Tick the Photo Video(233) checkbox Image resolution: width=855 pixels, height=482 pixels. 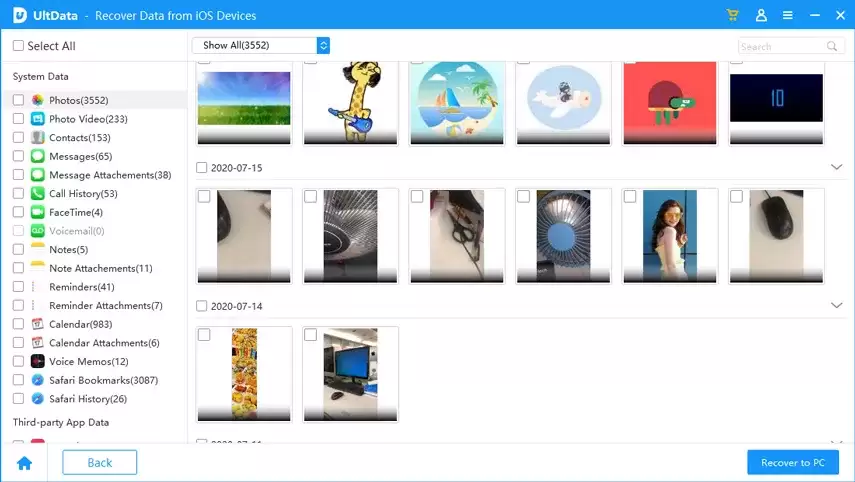[18, 118]
